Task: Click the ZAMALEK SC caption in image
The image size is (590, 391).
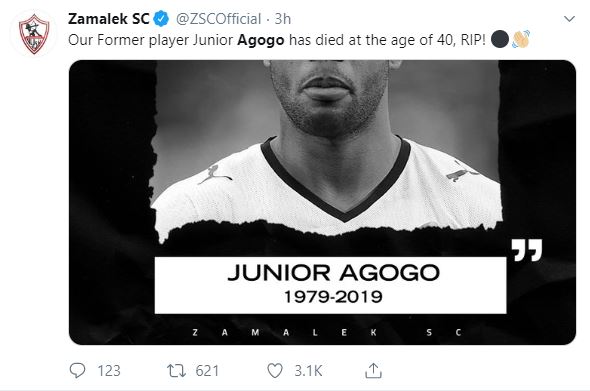Action: 327,333
